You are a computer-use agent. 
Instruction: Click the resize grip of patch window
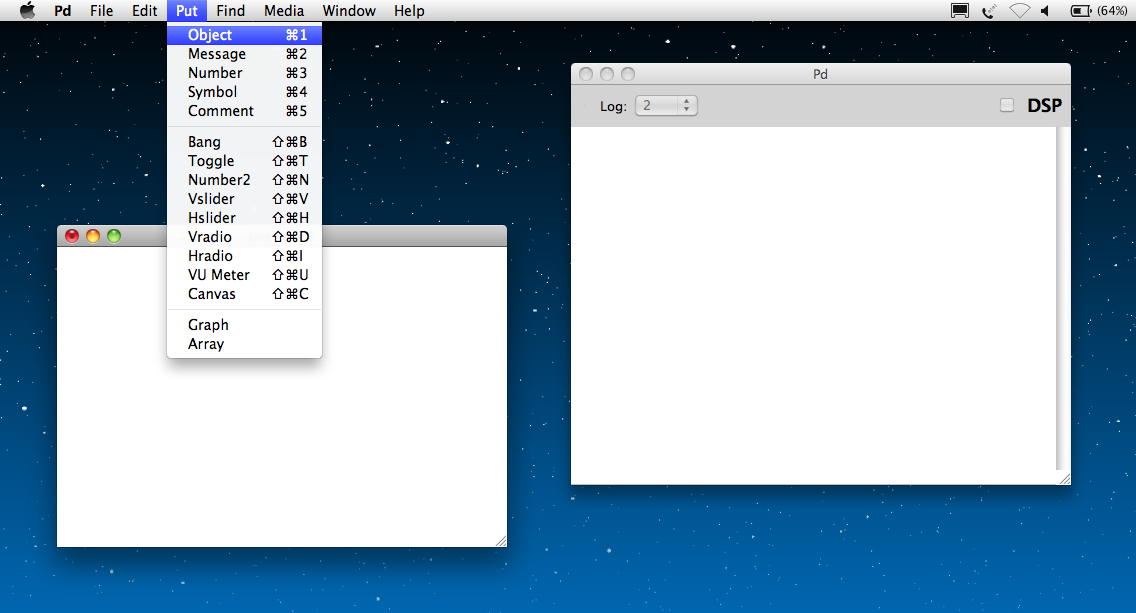click(501, 541)
